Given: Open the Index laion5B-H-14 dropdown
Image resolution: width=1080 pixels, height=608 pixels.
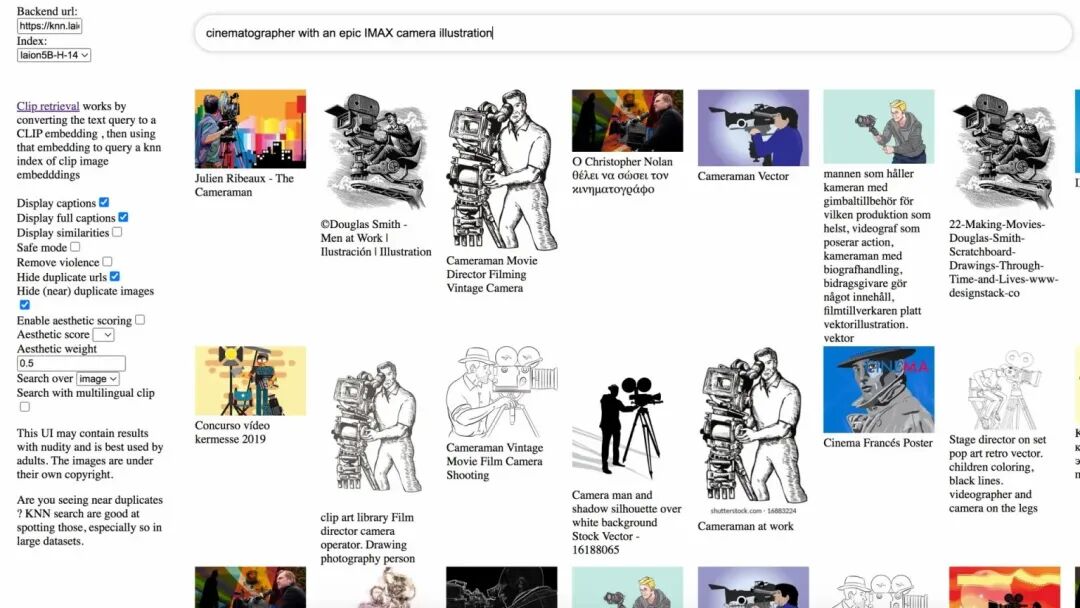Looking at the screenshot, I should [54, 55].
